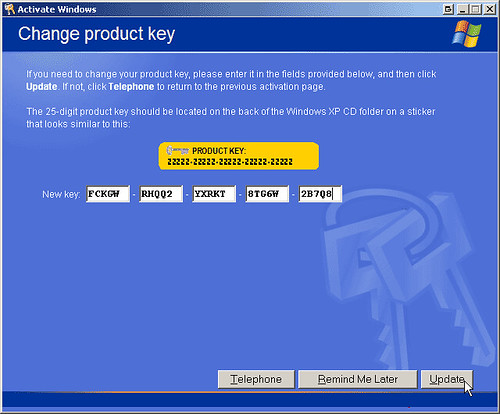Close the Activate Windows window
Image resolution: width=500 pixels, height=414 pixels.
point(490,9)
